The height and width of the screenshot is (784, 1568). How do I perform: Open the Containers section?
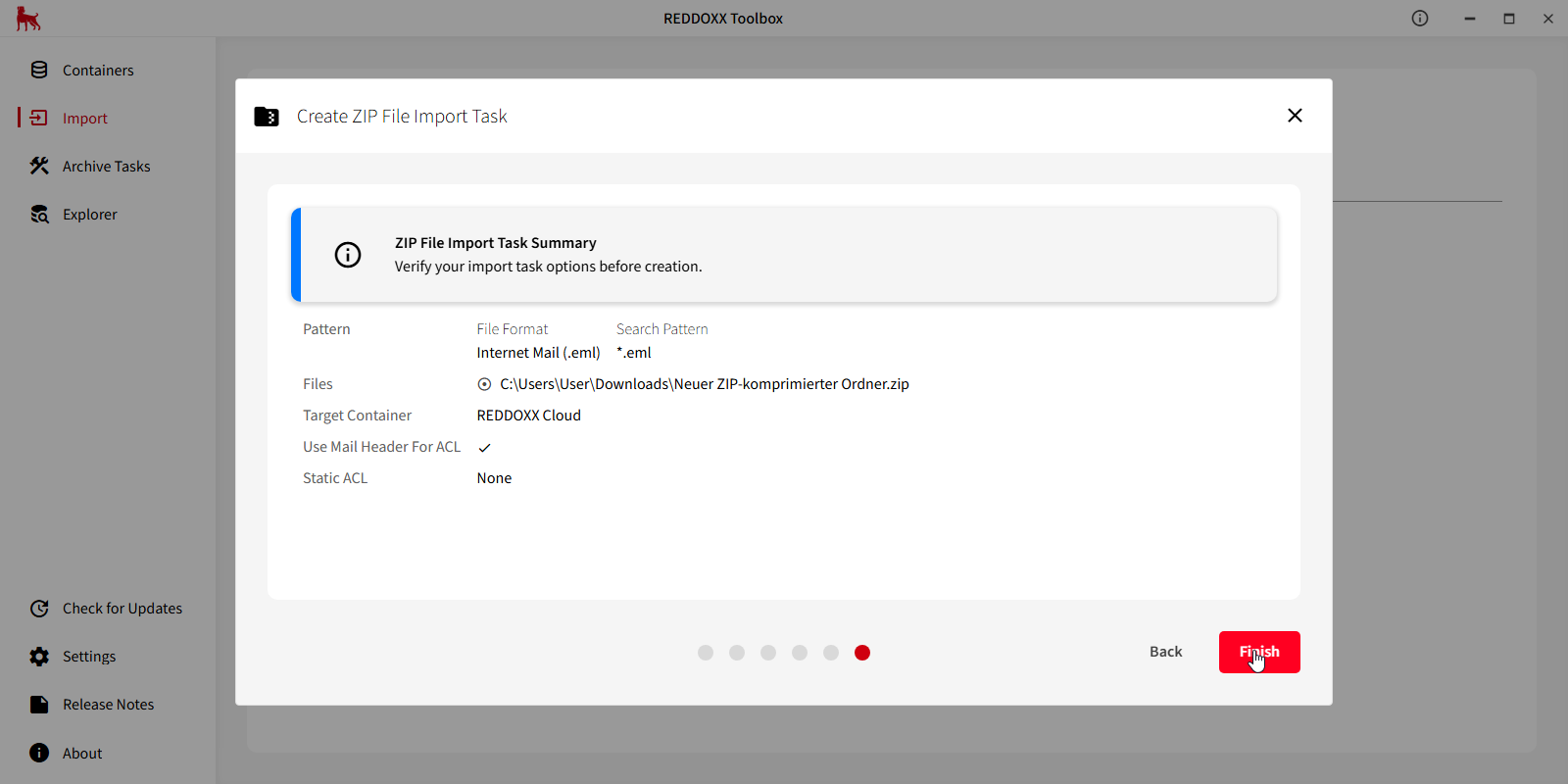click(x=98, y=71)
